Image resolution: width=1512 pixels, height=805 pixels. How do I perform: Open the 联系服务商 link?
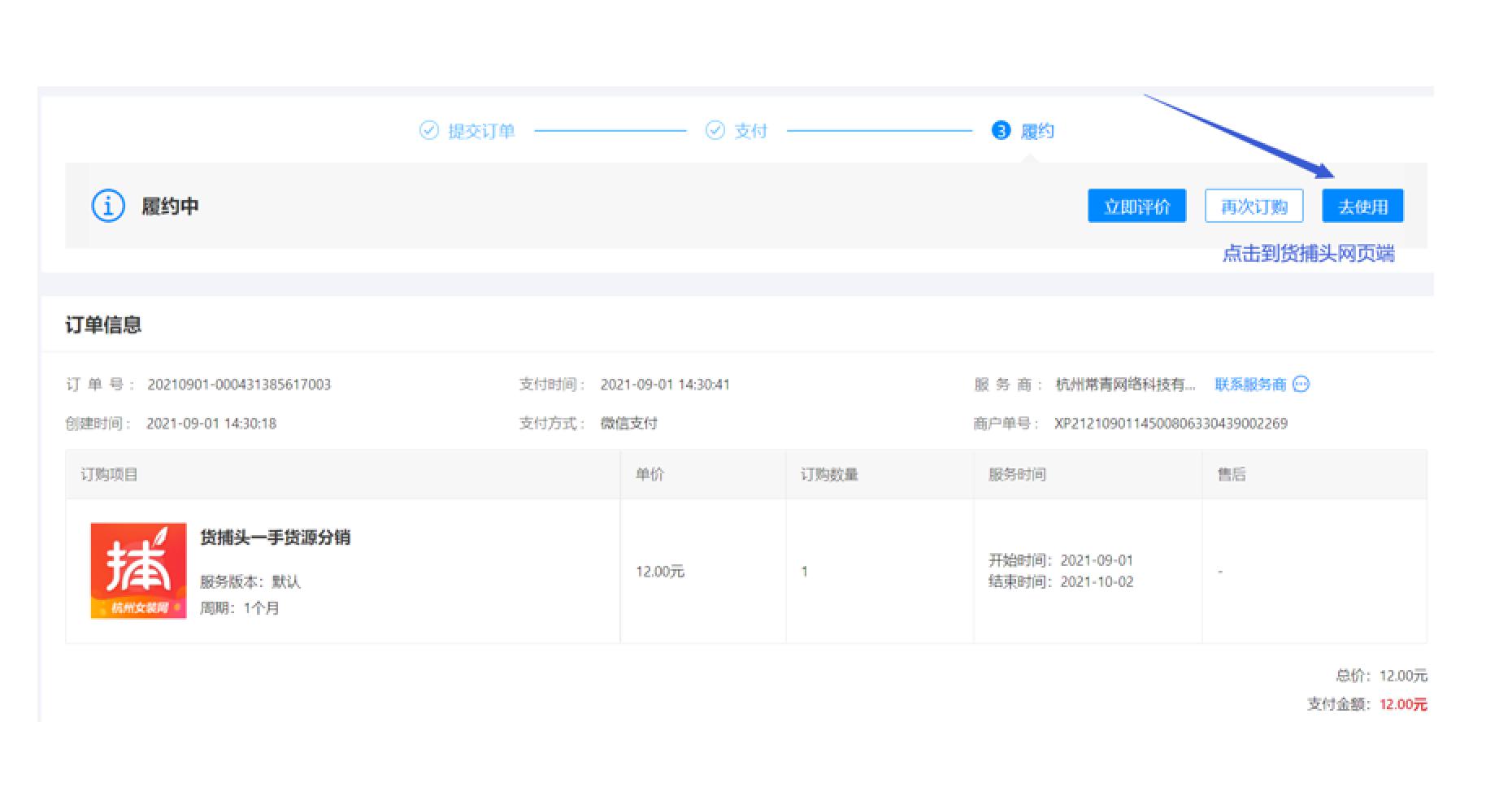pos(1250,385)
